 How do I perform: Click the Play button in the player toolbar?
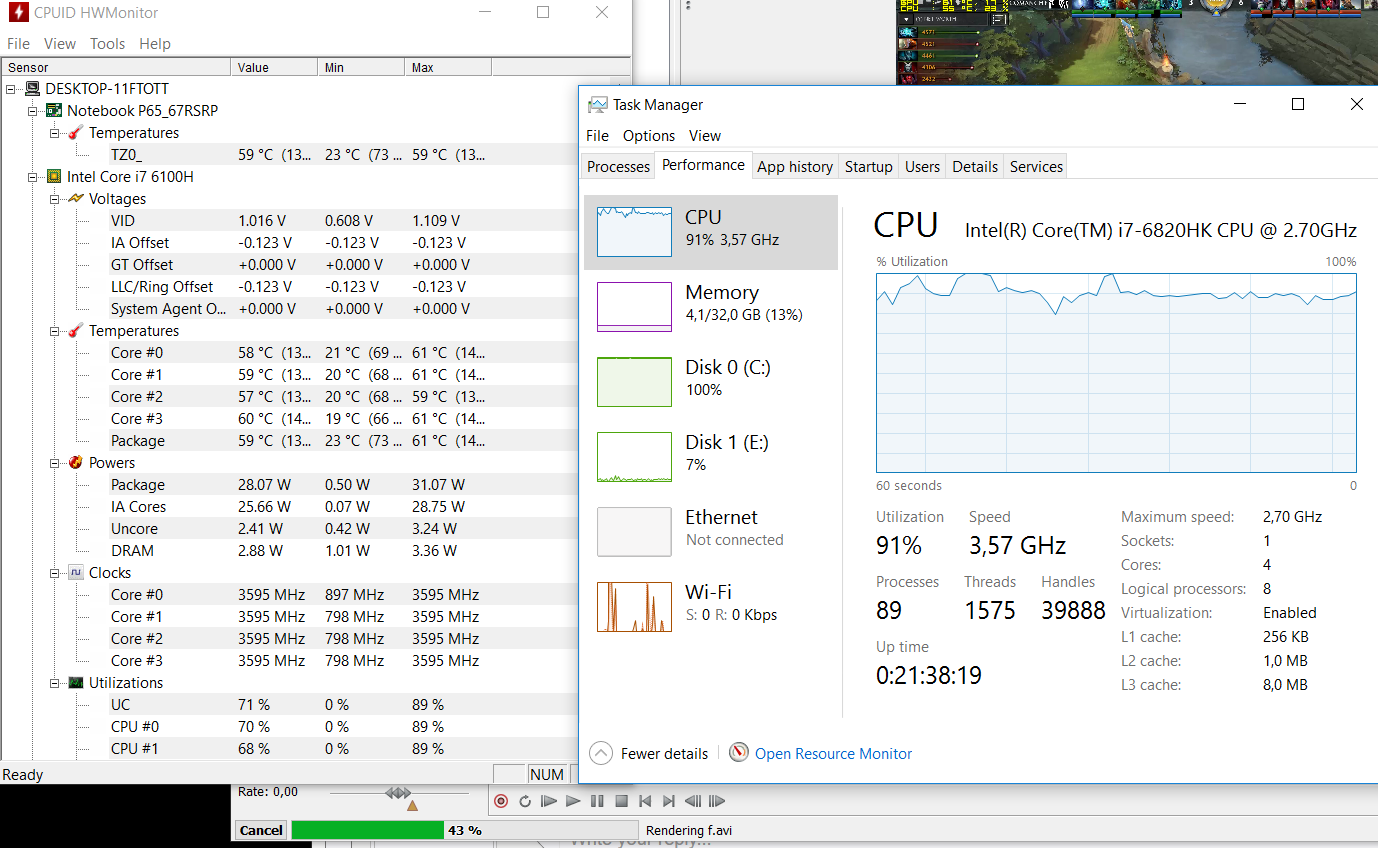pos(573,801)
